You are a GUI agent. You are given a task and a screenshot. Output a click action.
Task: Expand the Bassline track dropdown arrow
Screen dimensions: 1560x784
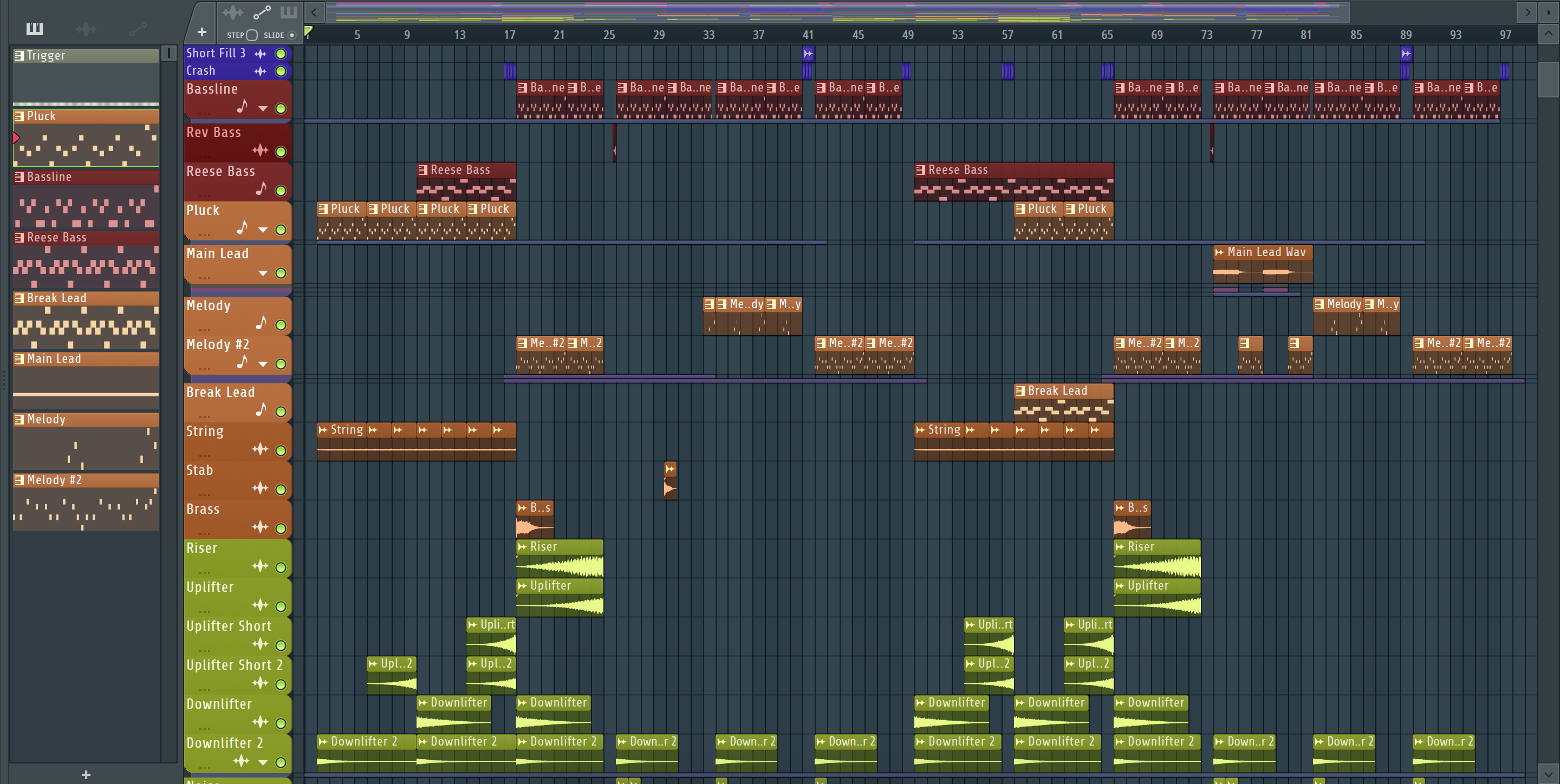point(263,108)
